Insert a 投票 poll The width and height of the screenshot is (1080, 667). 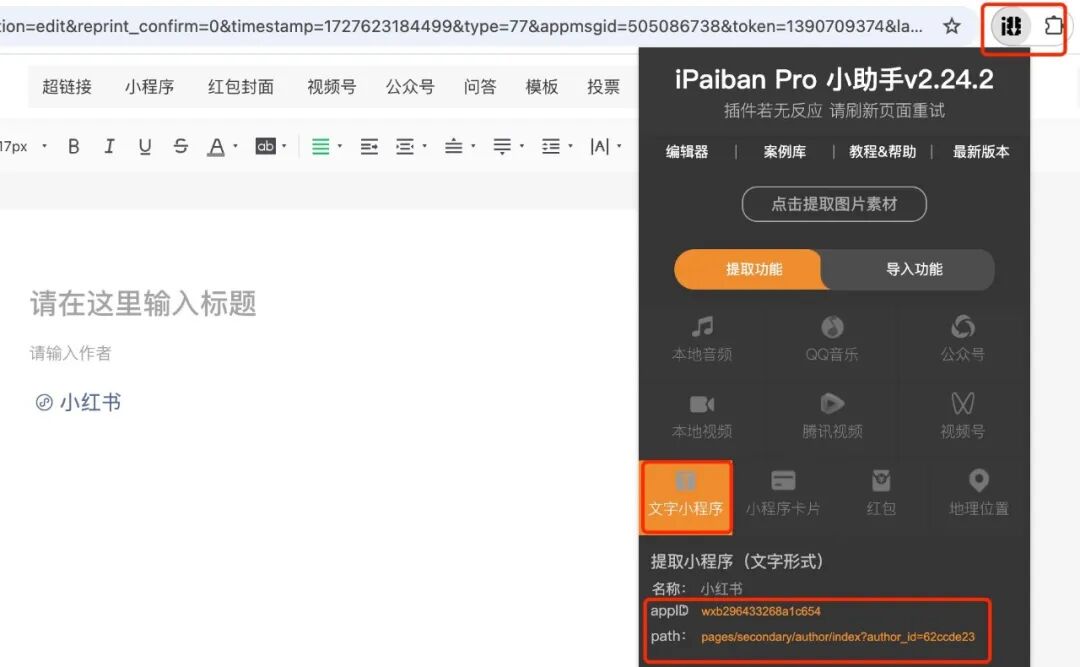[x=603, y=87]
